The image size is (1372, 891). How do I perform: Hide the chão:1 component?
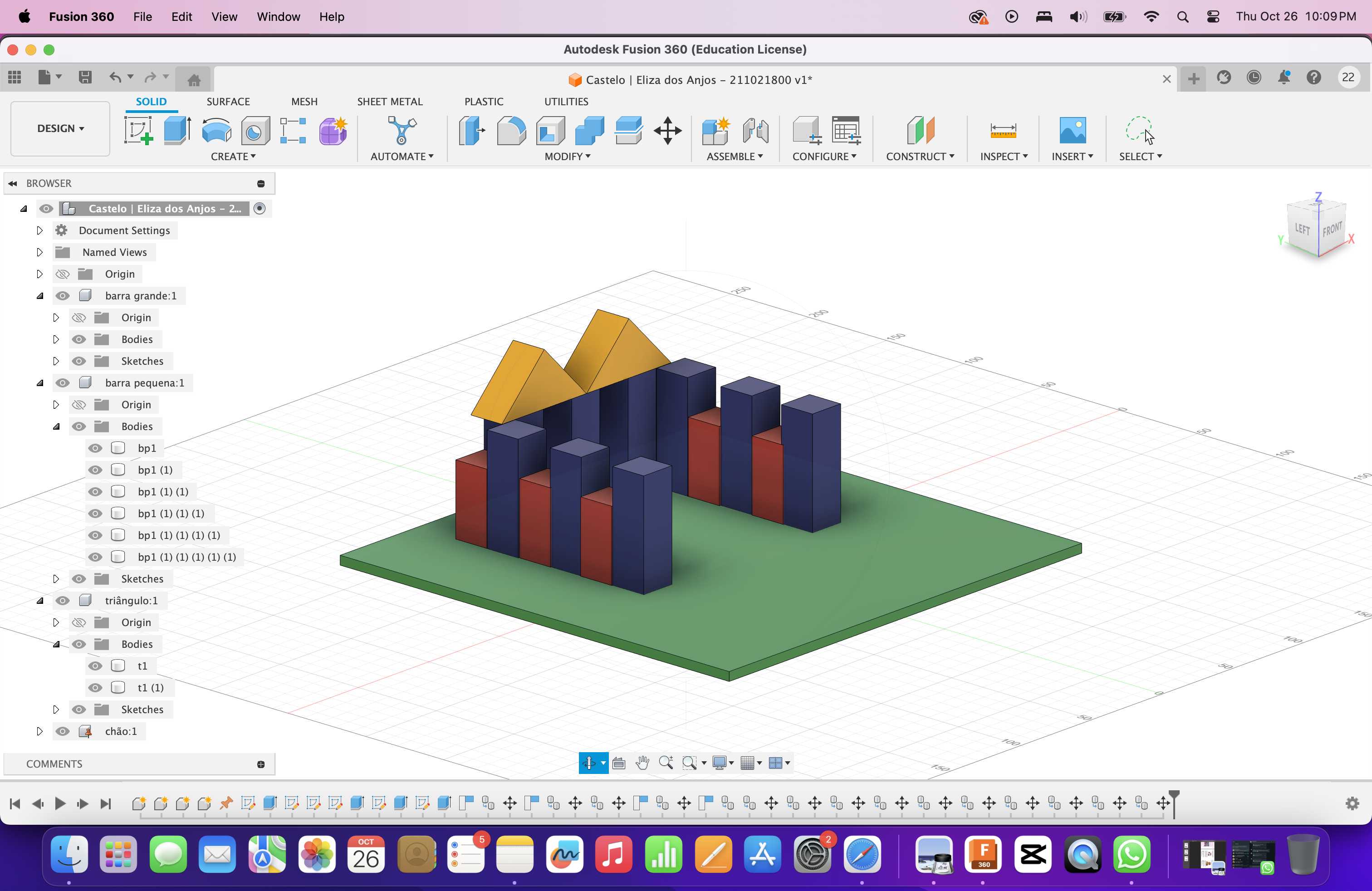63,731
